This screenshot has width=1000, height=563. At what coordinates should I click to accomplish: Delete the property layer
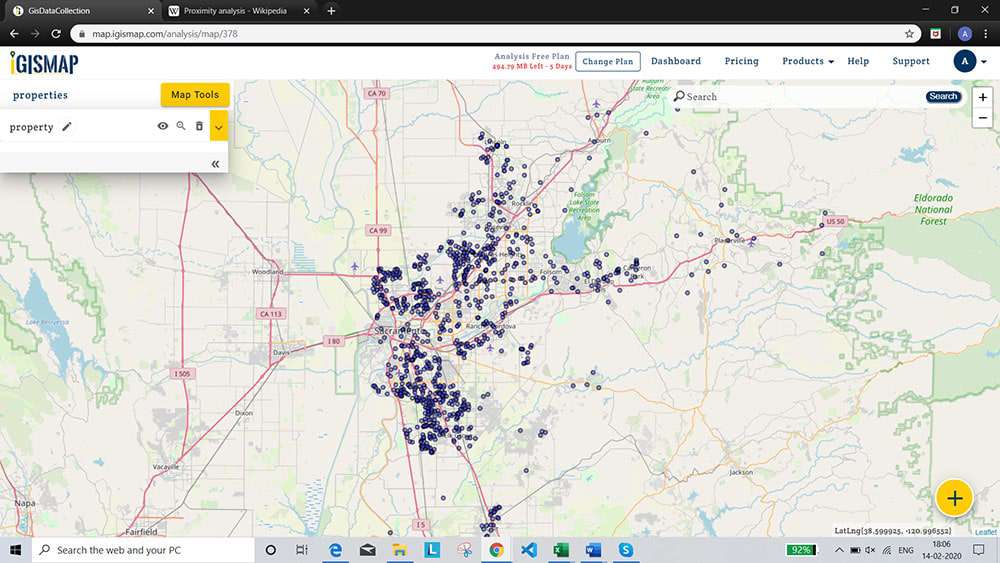199,126
